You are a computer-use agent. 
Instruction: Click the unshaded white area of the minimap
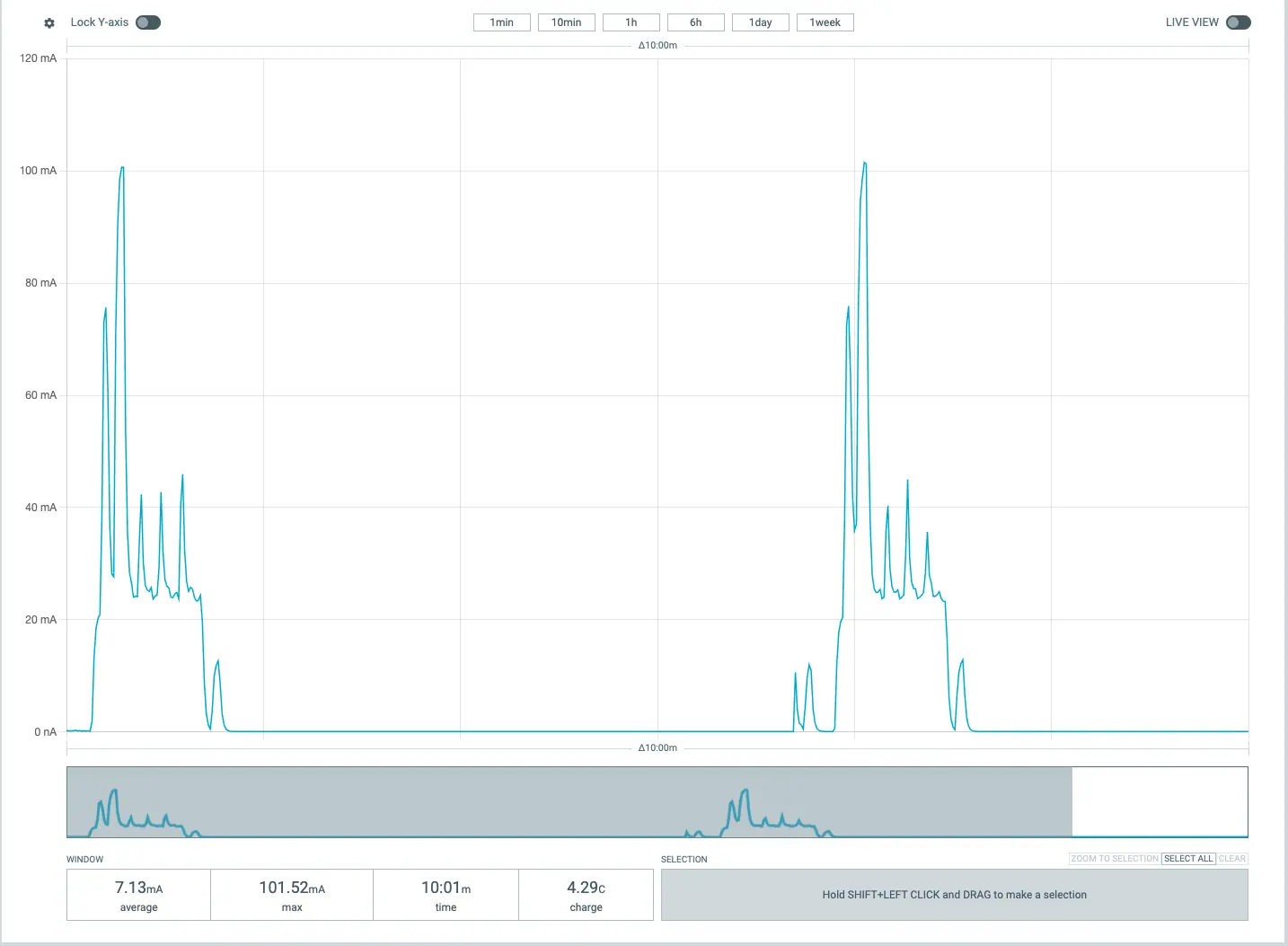(x=1159, y=801)
